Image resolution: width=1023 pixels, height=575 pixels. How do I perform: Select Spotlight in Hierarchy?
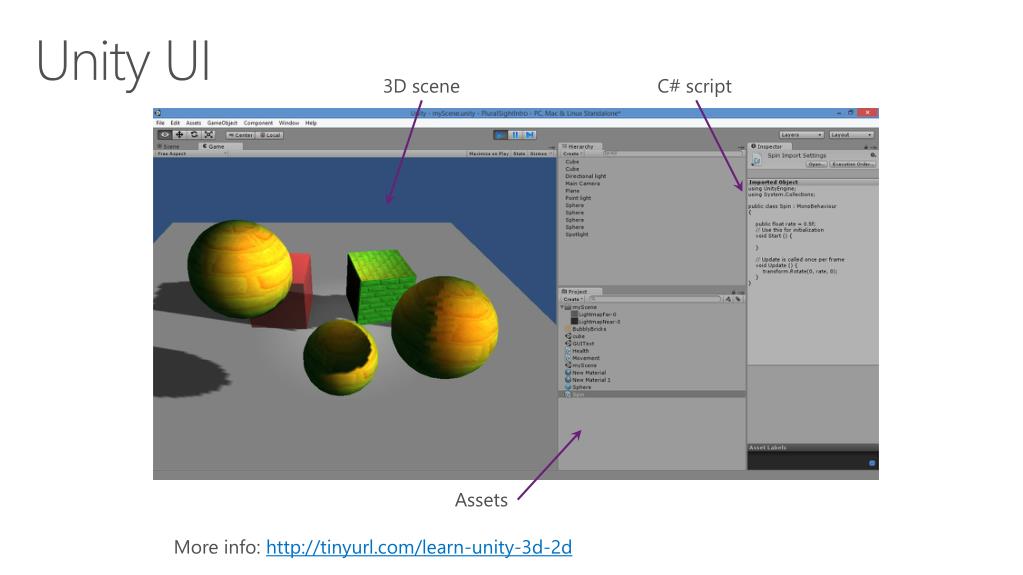577,234
